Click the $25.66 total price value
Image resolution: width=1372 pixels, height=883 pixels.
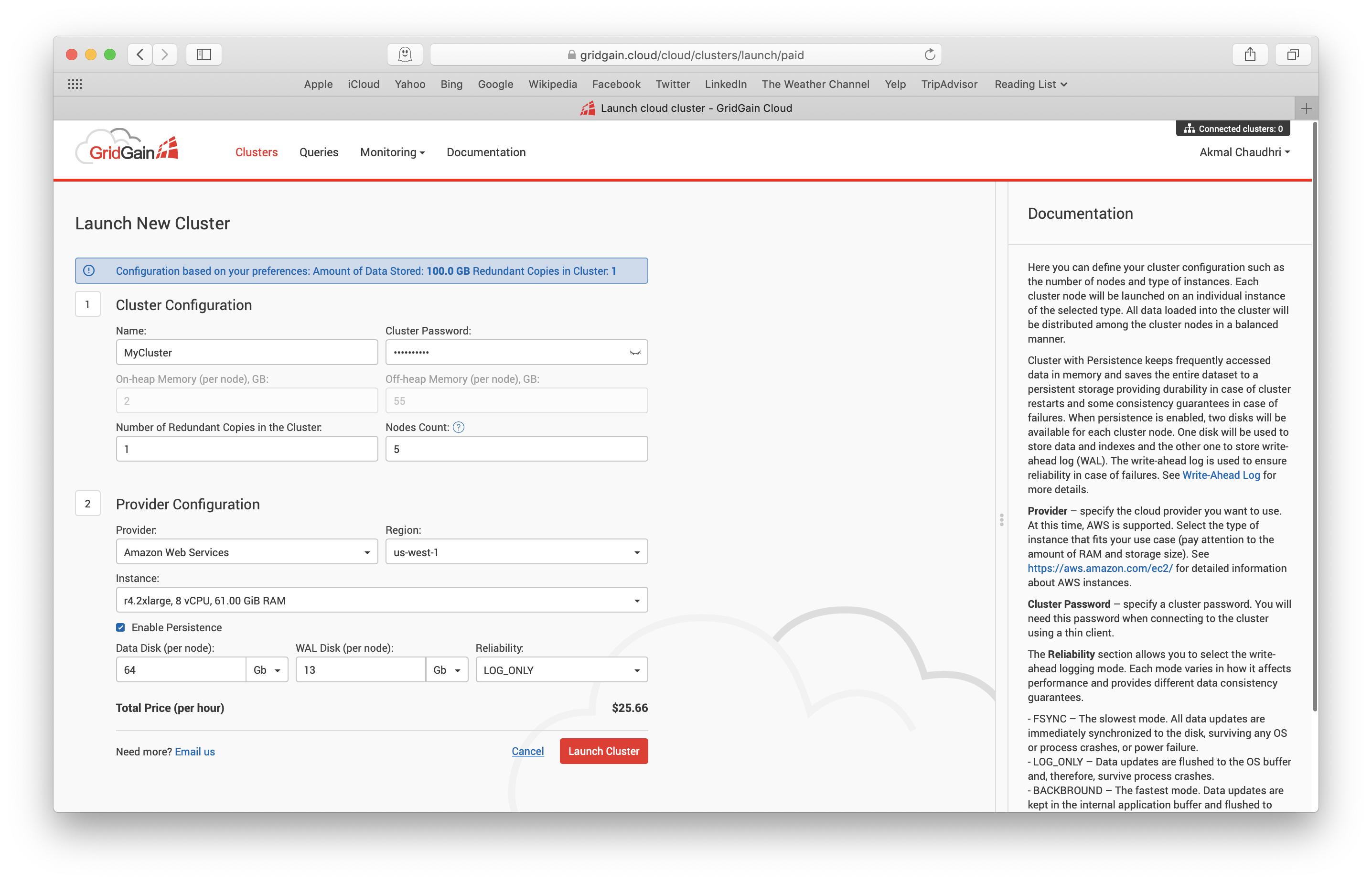click(x=629, y=708)
